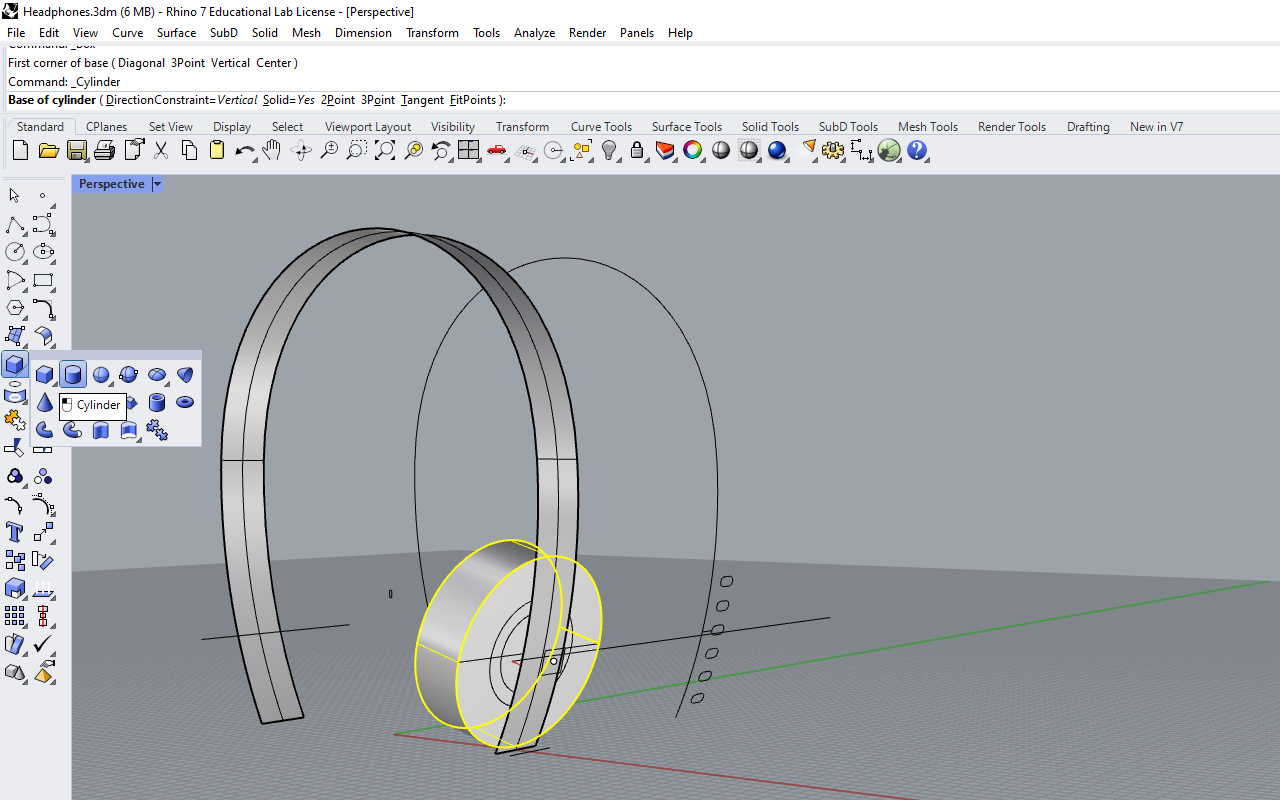Select the Tube tool in flyout
The height and width of the screenshot is (800, 1280).
point(157,403)
